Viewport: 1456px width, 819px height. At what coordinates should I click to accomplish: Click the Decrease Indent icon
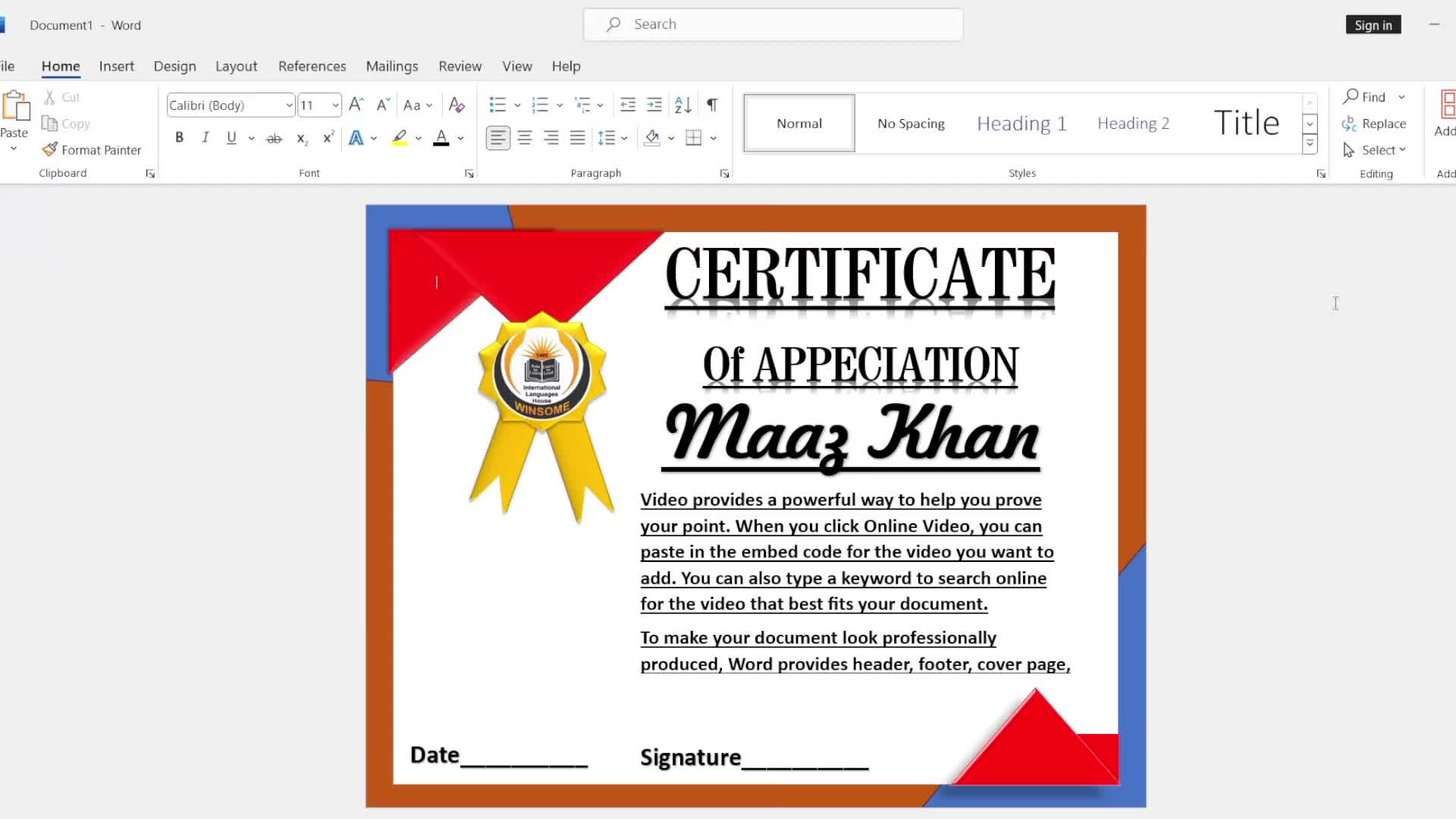628,105
